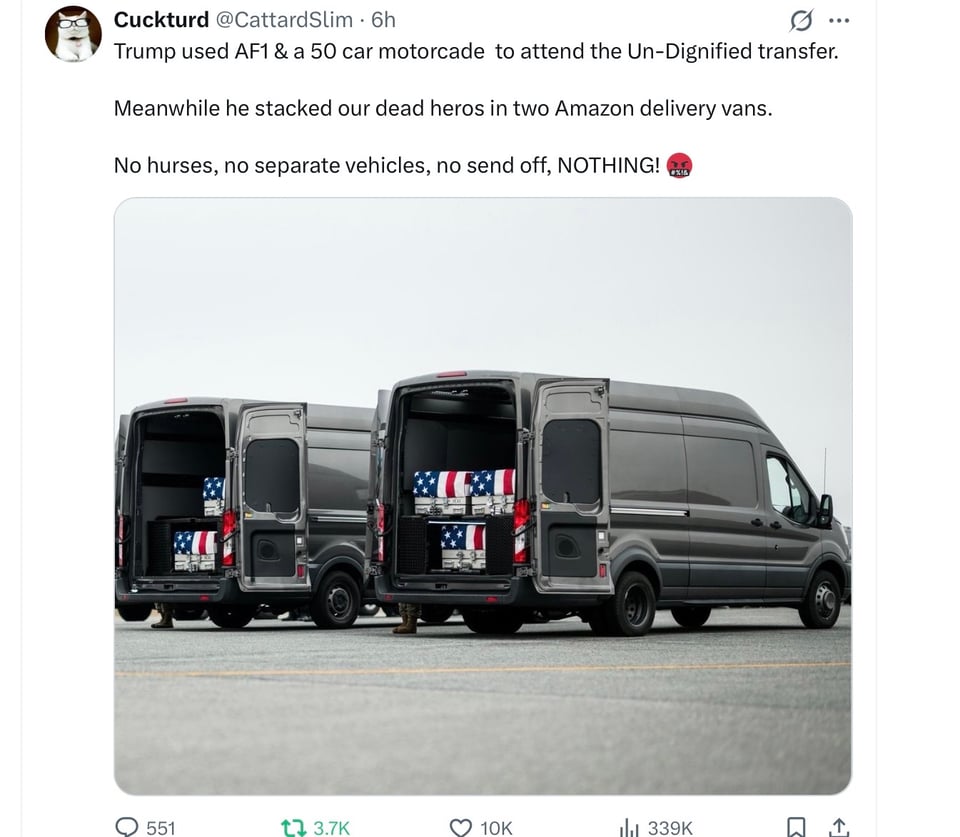This screenshot has width=960, height=837.
Task: Click the repost arrows icon
Action: click(294, 827)
